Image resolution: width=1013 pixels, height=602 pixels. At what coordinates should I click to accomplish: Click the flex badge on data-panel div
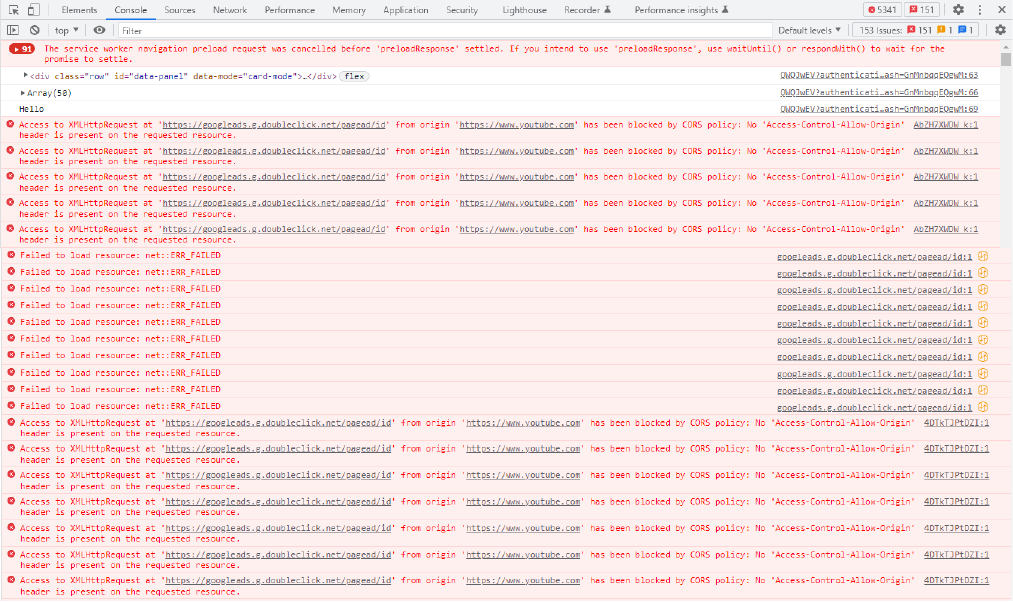[x=355, y=76]
